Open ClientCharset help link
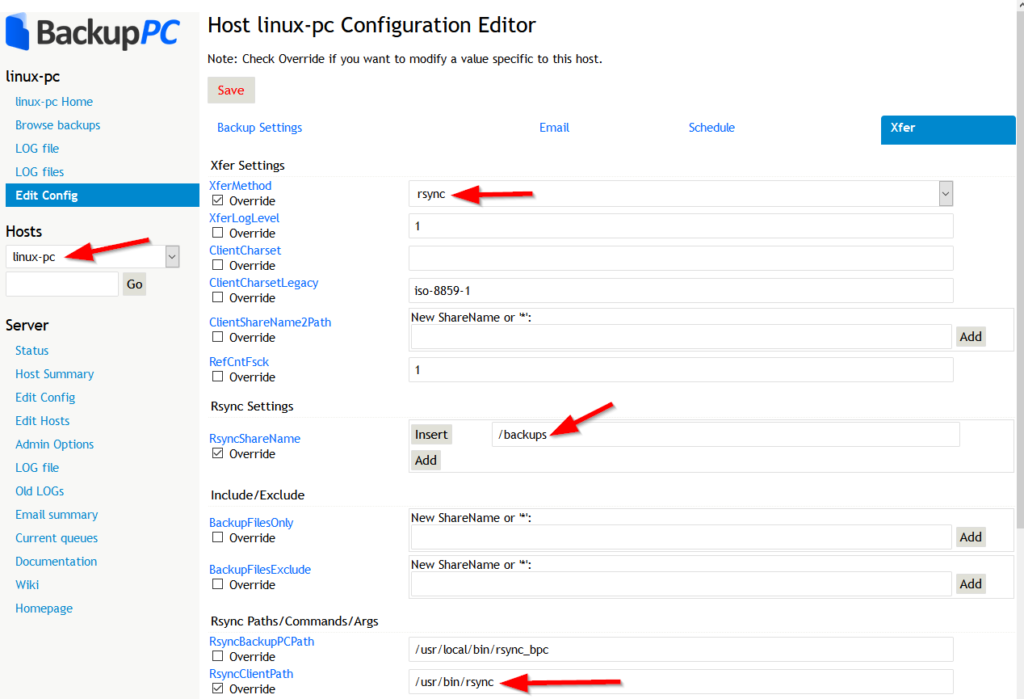Screen dimensions: 1024x699 click(245, 251)
